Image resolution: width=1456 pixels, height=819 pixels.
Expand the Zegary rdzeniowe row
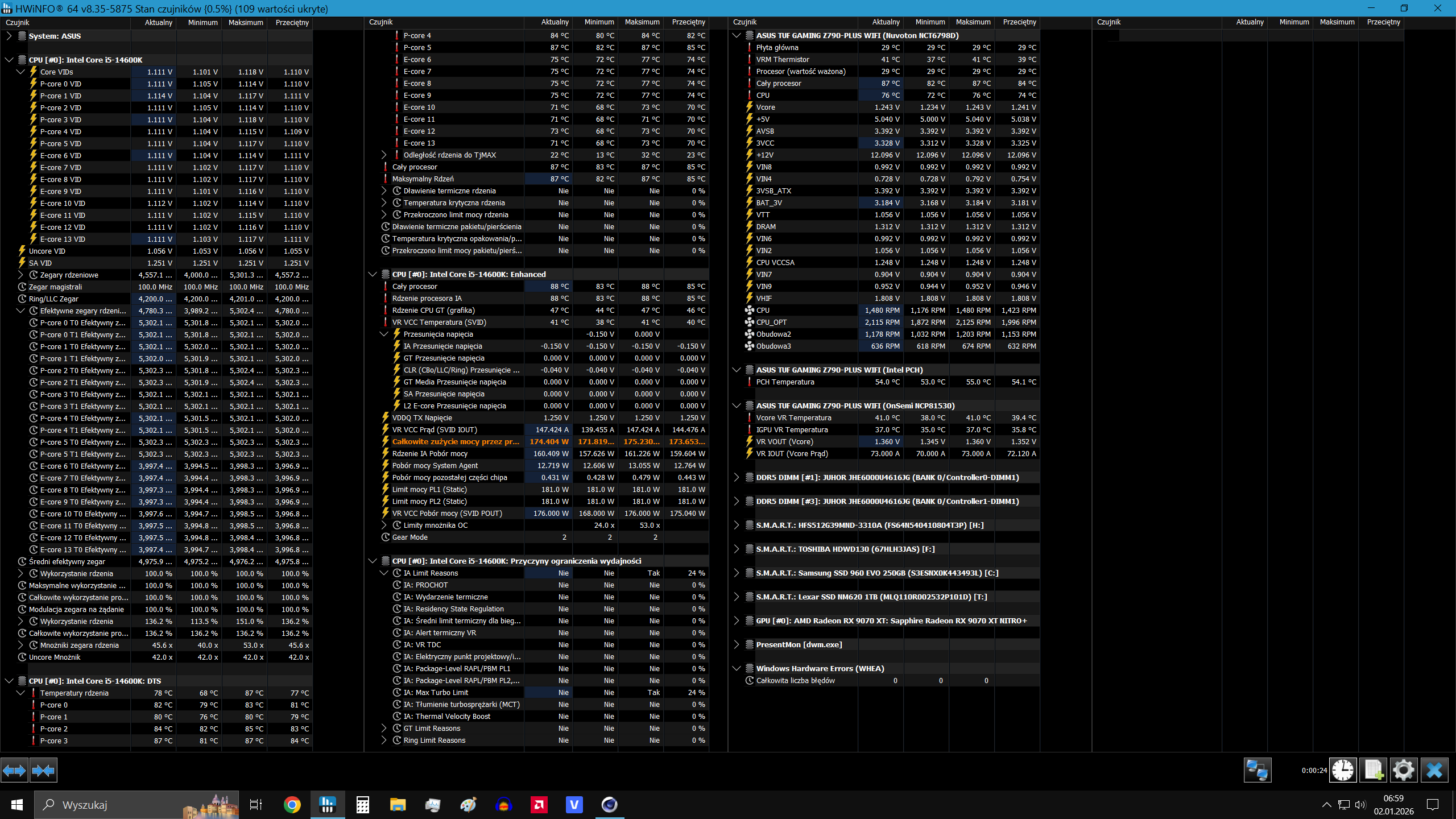[20, 275]
